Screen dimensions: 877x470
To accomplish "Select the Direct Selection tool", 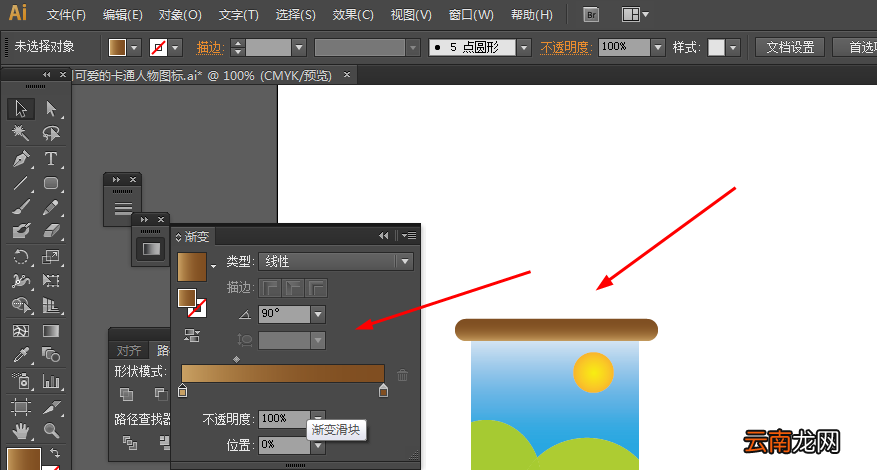I will (51, 109).
